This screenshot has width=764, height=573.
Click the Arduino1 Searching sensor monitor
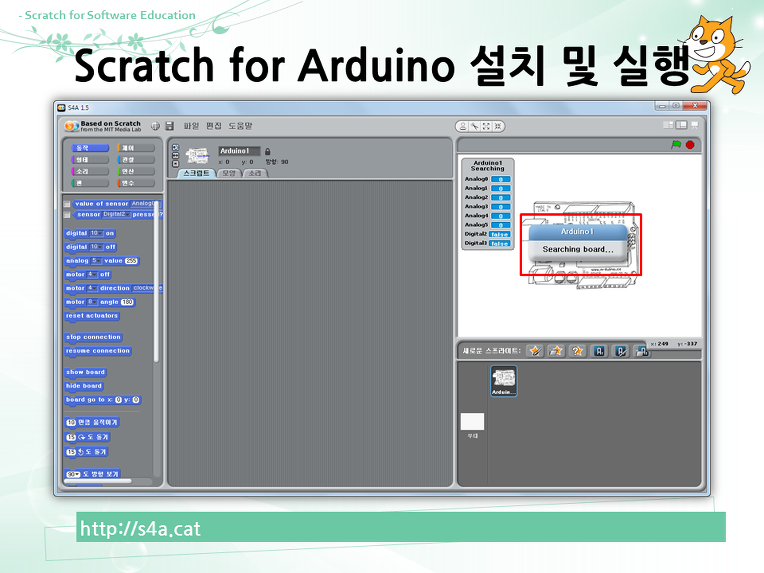pyautogui.click(x=487, y=204)
